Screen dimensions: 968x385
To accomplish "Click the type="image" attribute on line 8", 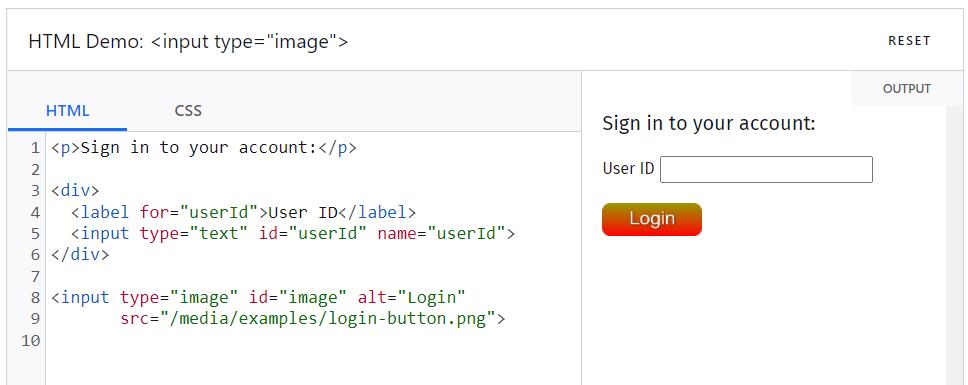I will click(179, 297).
